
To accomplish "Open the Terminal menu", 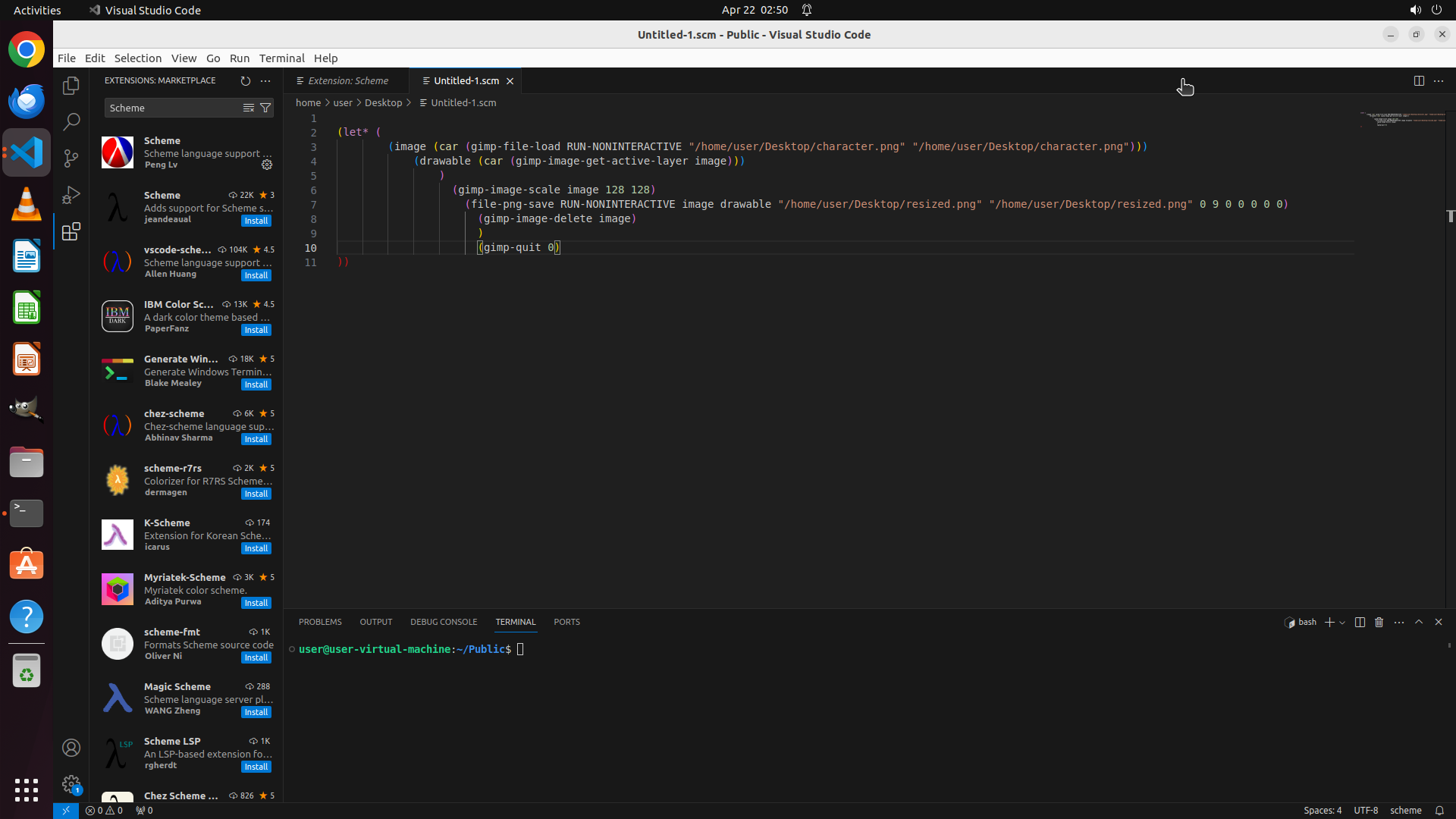I will [x=281, y=58].
